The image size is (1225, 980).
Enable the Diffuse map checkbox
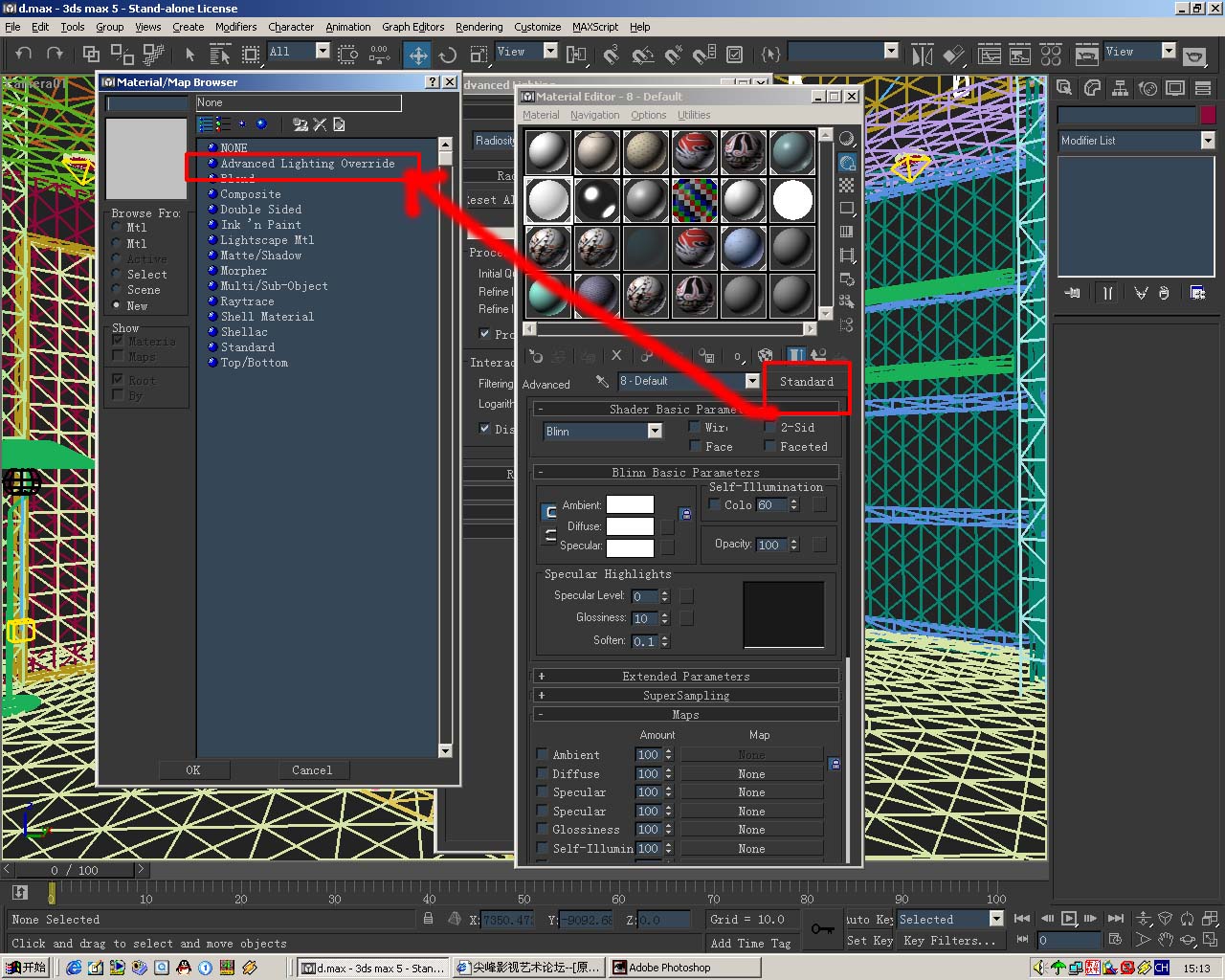542,773
